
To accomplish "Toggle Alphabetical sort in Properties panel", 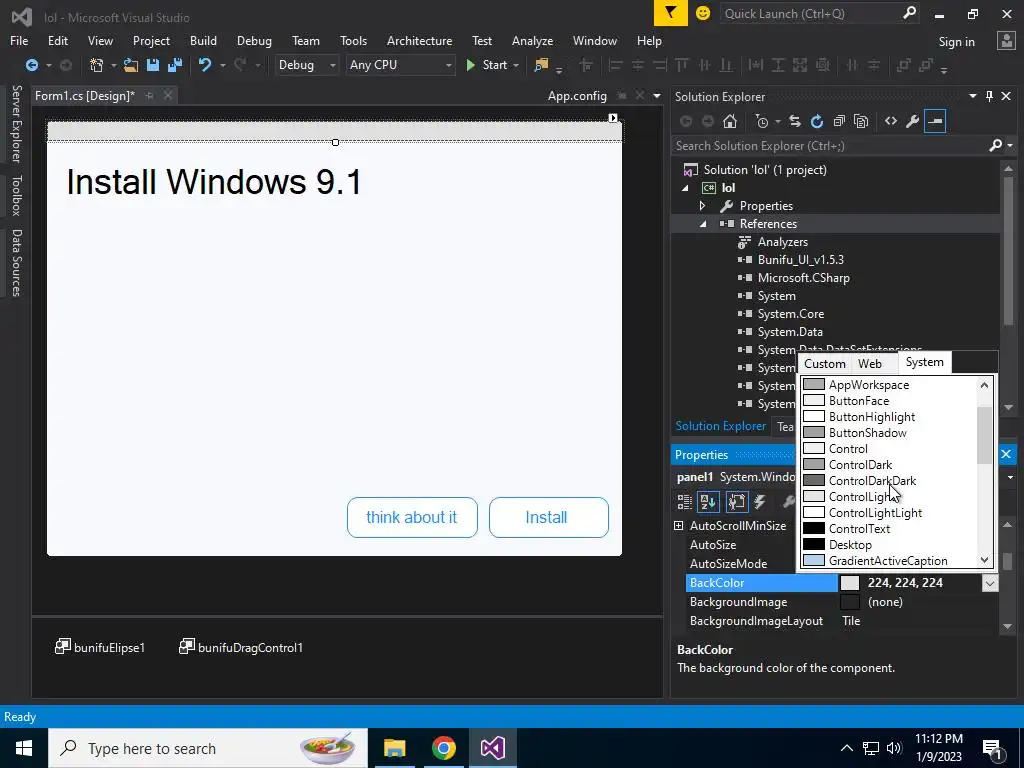I will coord(709,501).
